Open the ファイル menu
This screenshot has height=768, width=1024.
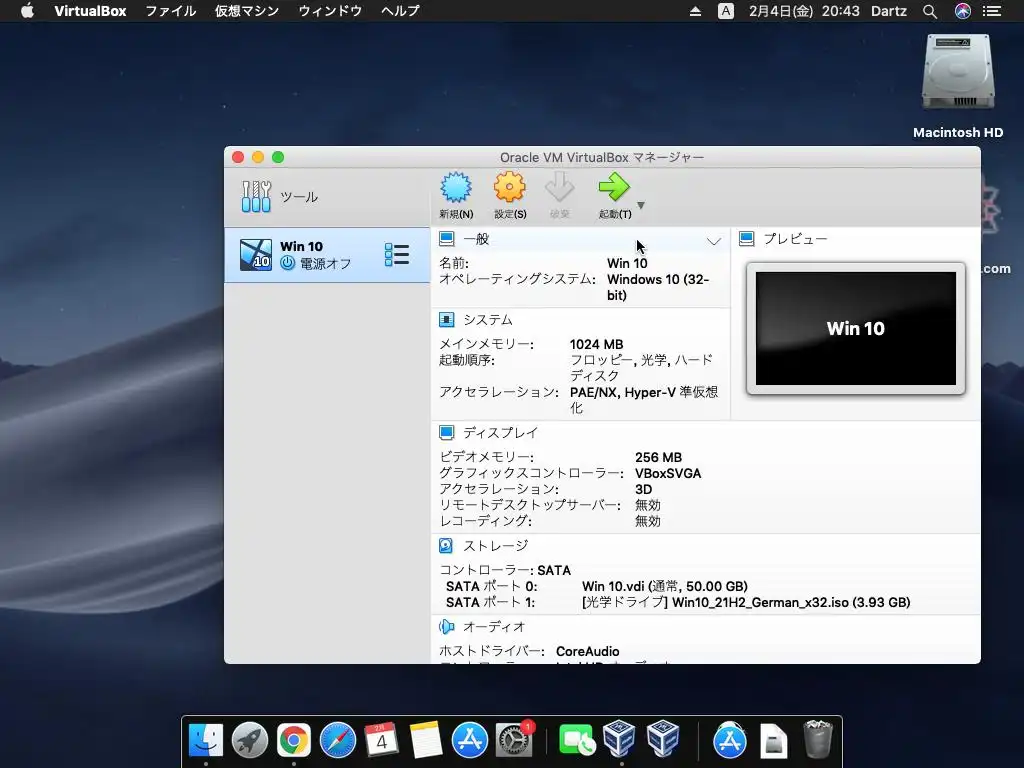tap(170, 11)
